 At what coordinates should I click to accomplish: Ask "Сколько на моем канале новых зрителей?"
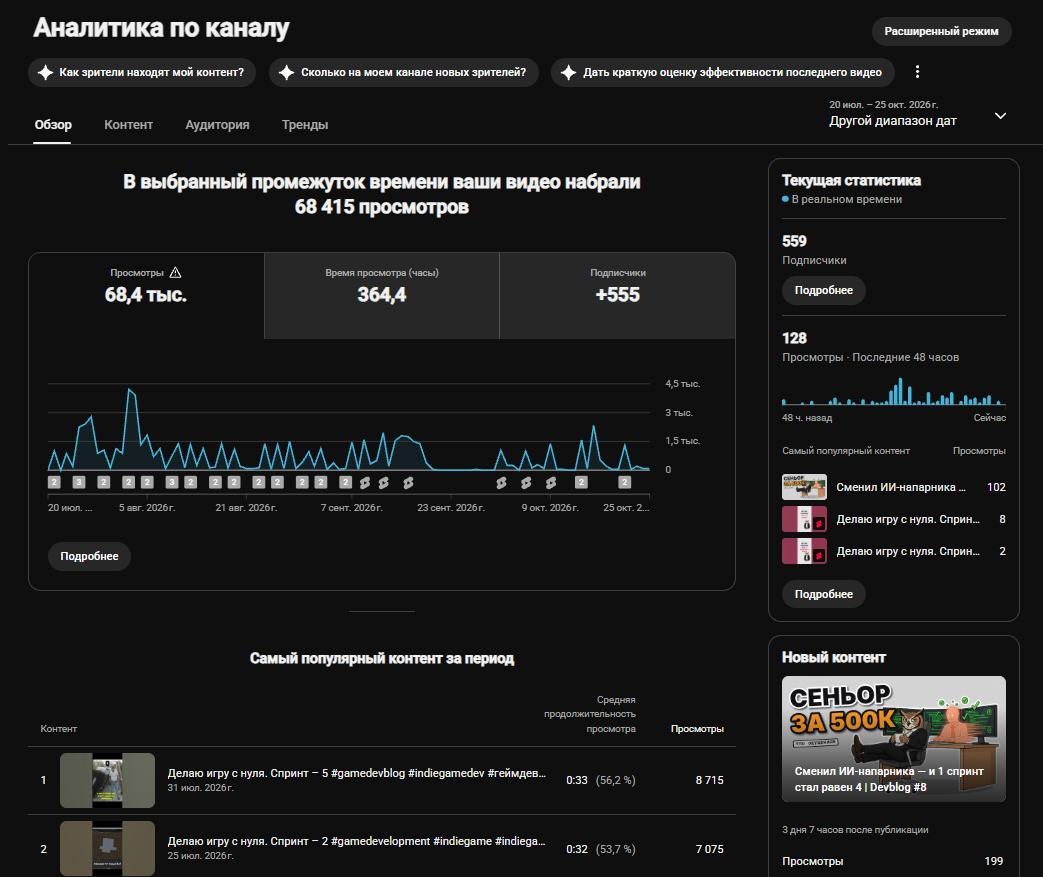(404, 73)
